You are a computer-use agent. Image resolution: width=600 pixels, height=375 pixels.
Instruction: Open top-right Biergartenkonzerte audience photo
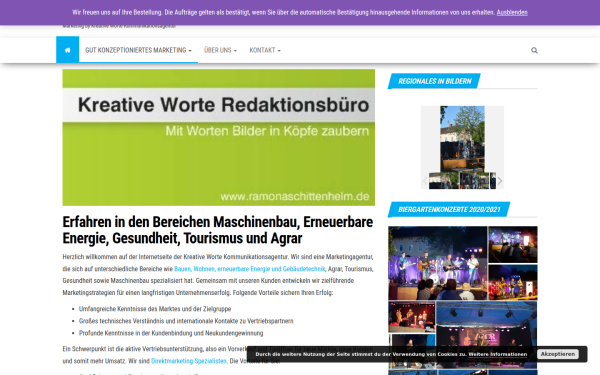coord(513,245)
